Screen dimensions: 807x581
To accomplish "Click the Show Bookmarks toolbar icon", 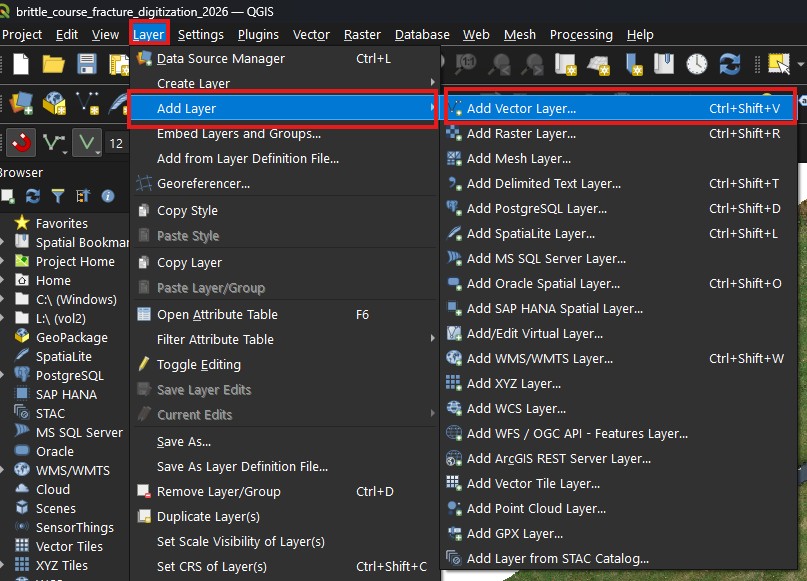I will click(x=664, y=64).
